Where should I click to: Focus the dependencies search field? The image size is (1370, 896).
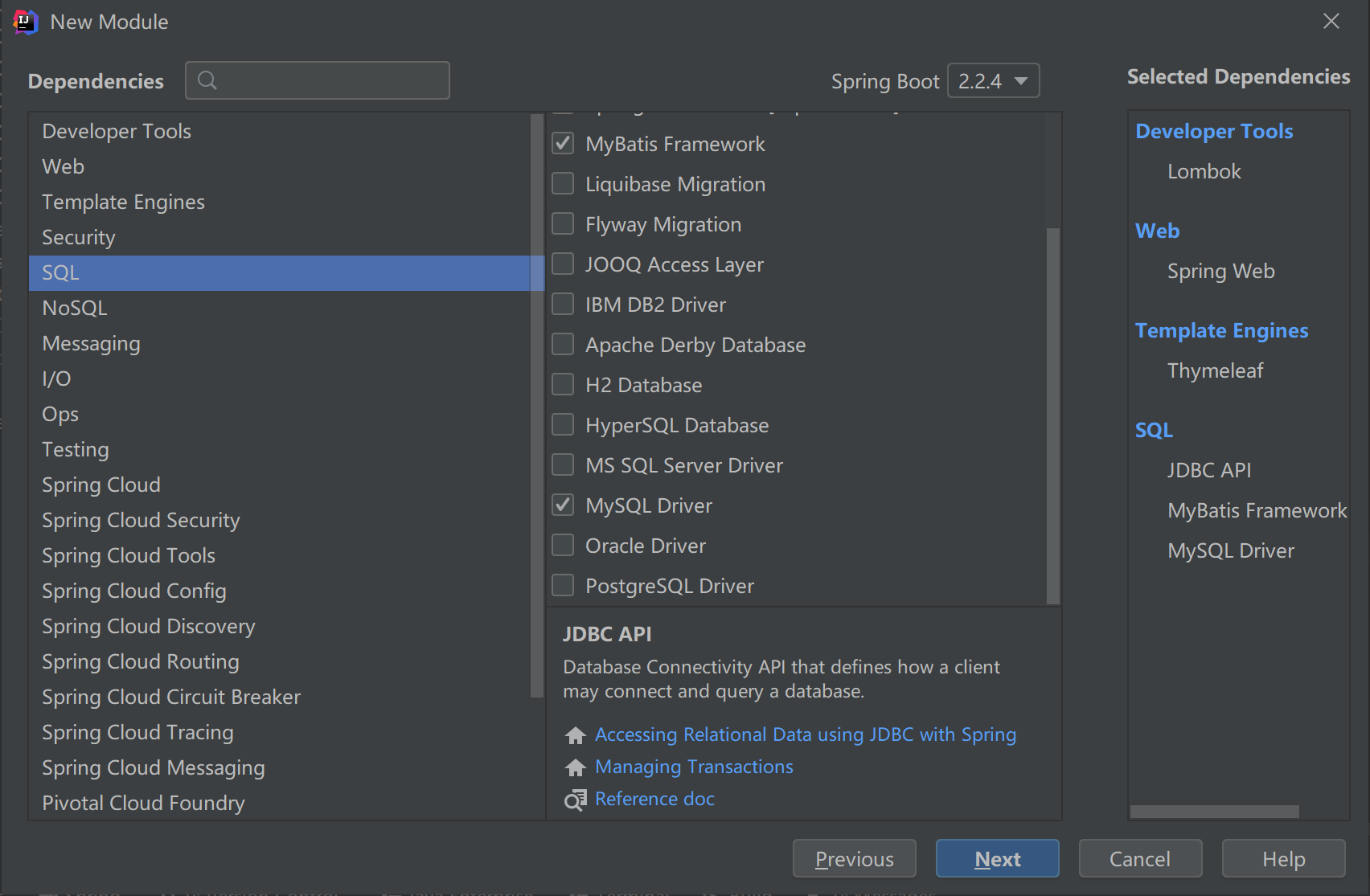(318, 80)
